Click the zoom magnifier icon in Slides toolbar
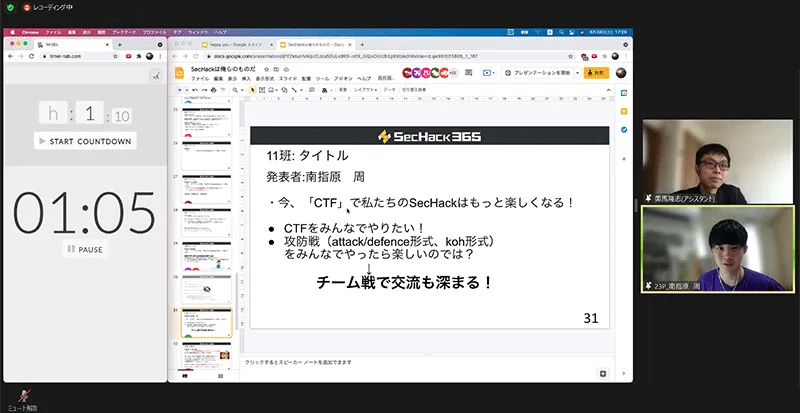The image size is (800, 413). click(235, 90)
